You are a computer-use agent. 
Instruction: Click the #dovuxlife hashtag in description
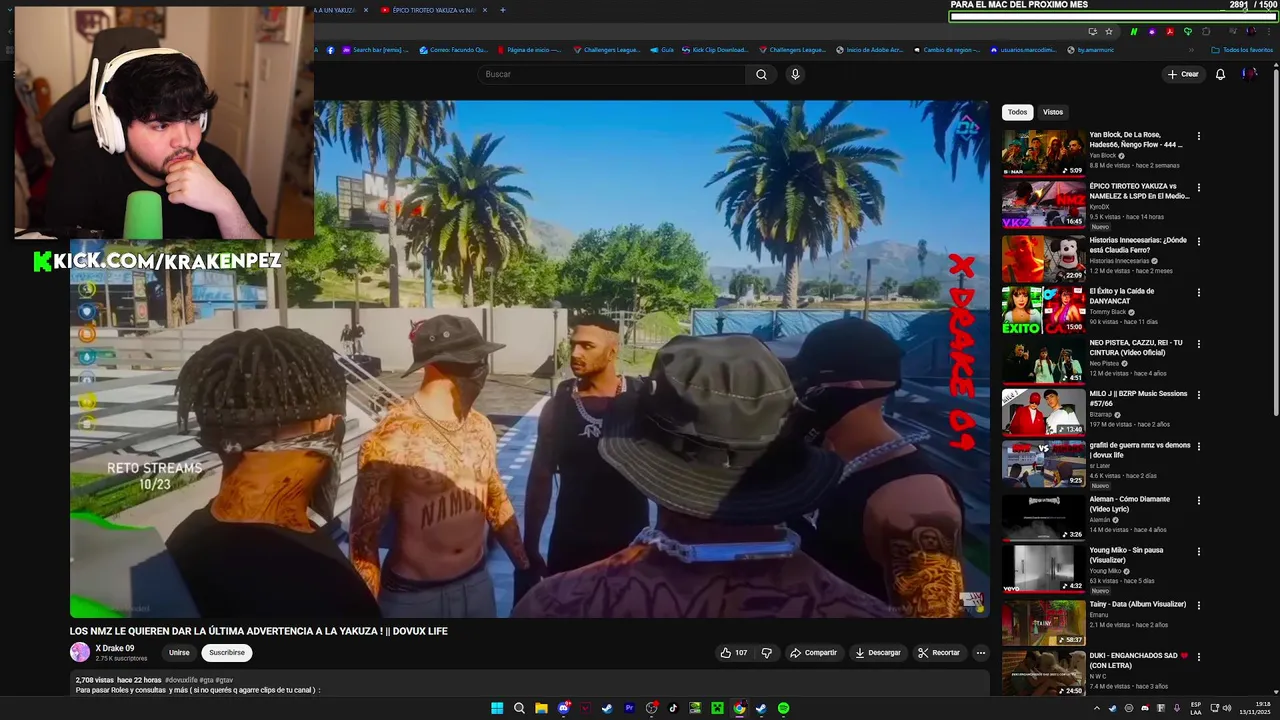pos(181,680)
